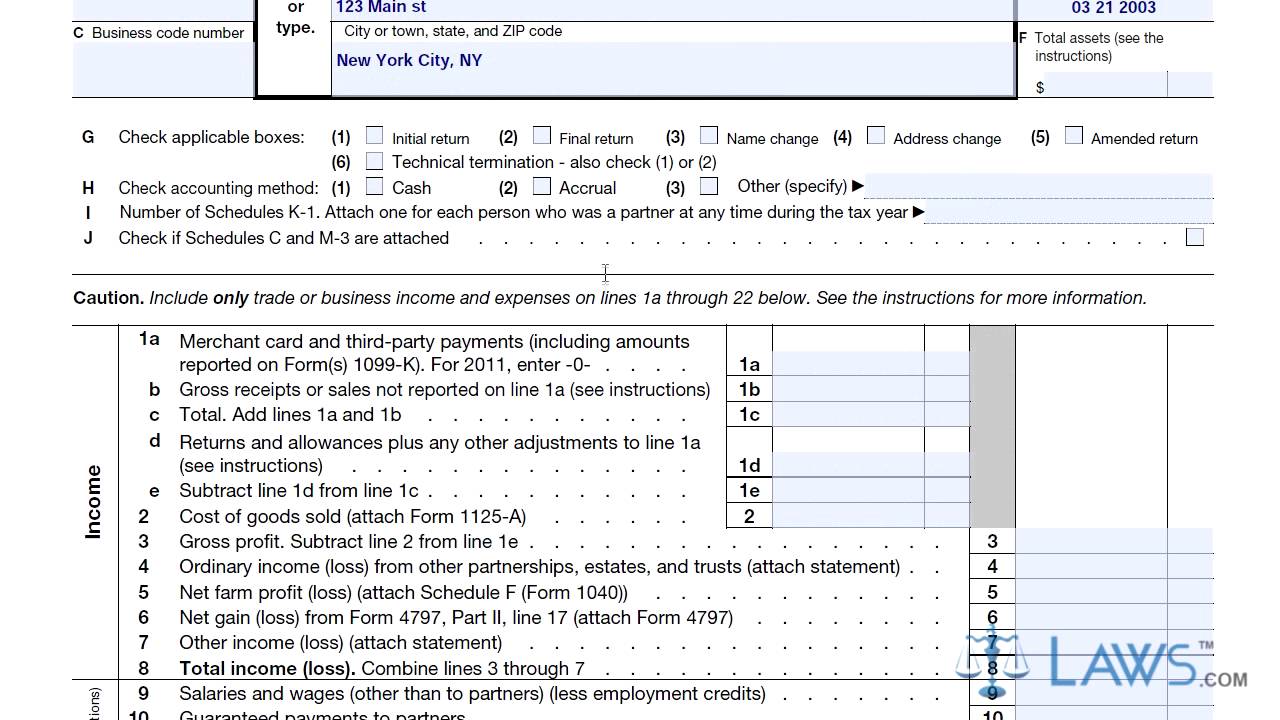Screen dimensions: 1280x720
Task: Click the line 3 gross profit field
Action: click(1091, 541)
